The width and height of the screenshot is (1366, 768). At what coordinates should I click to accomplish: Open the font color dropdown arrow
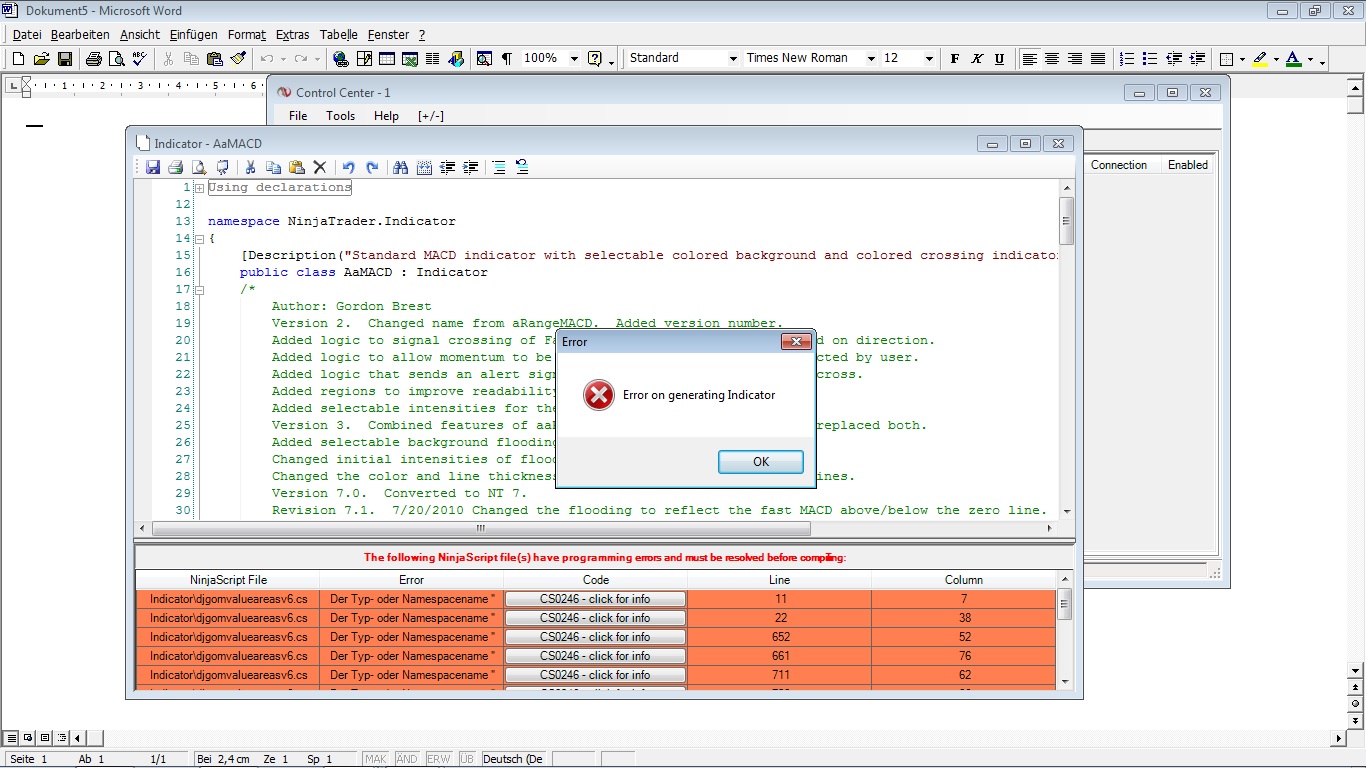click(x=1310, y=59)
